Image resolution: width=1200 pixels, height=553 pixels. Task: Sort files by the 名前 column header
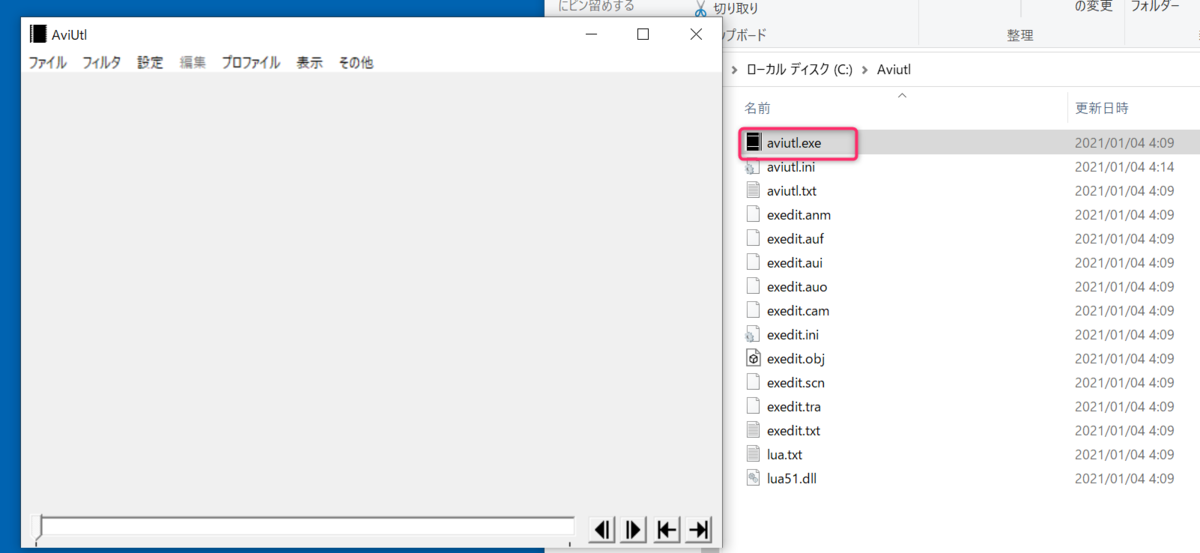click(757, 108)
